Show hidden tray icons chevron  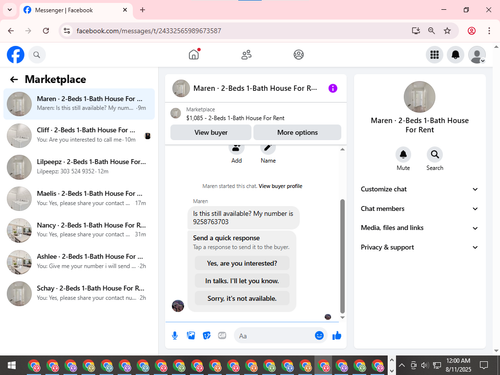(x=402, y=366)
